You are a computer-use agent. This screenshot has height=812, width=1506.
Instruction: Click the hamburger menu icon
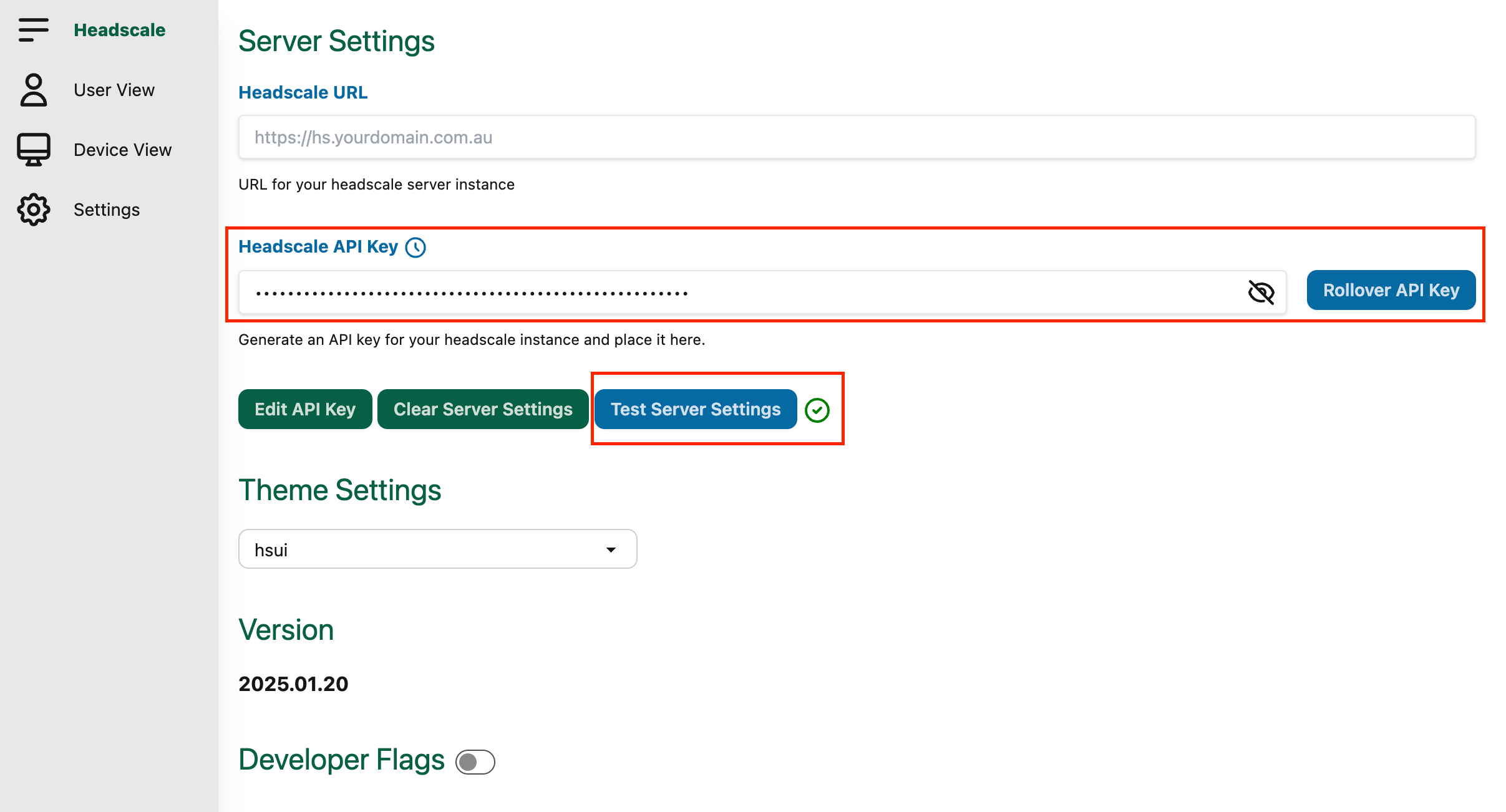point(33,29)
